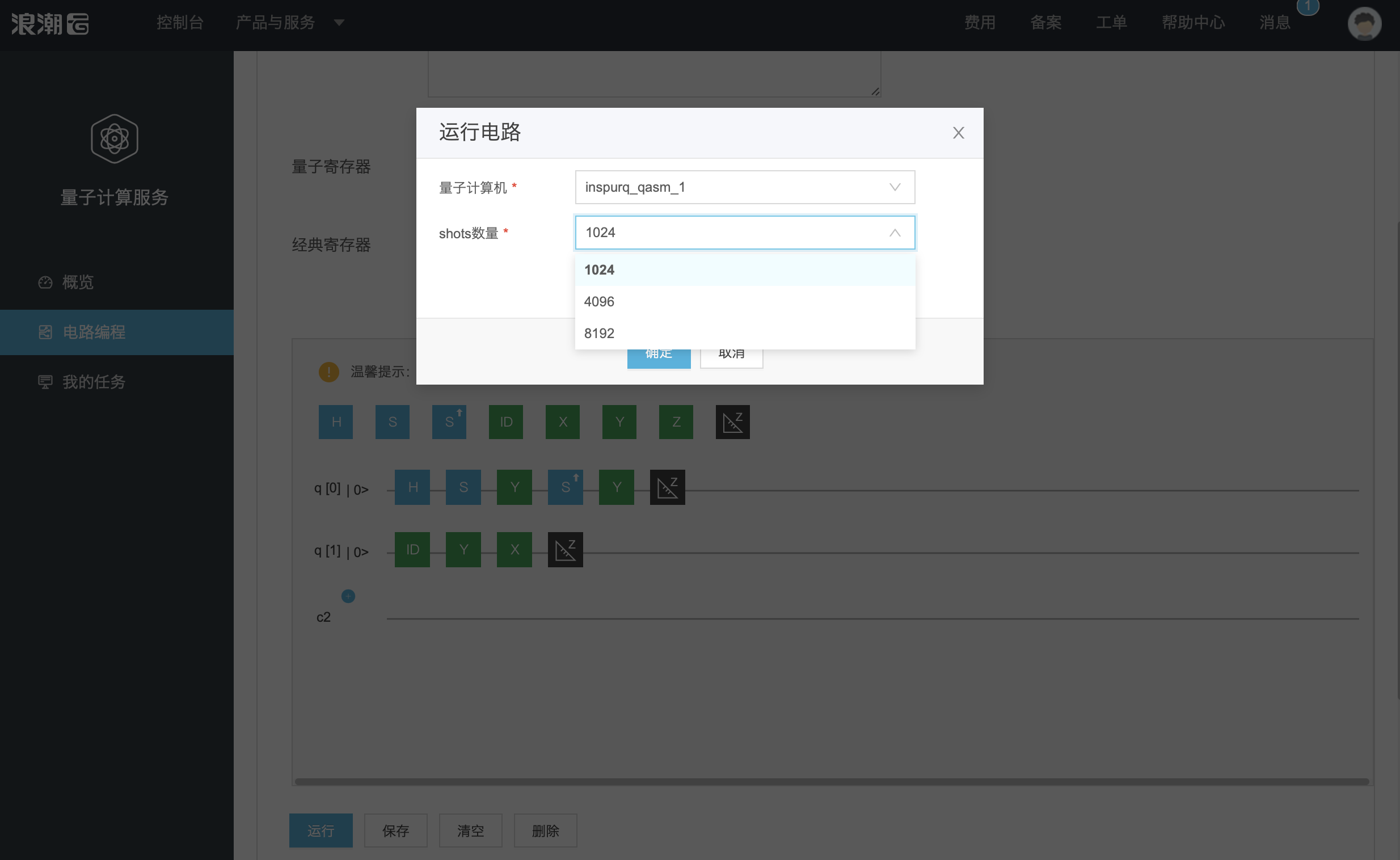
Task: Click the plus icon above c2 register
Action: [348, 596]
